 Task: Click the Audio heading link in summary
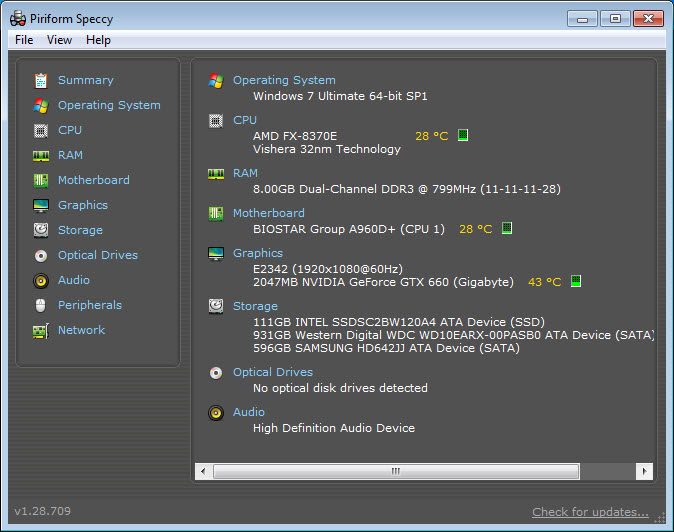click(x=249, y=412)
